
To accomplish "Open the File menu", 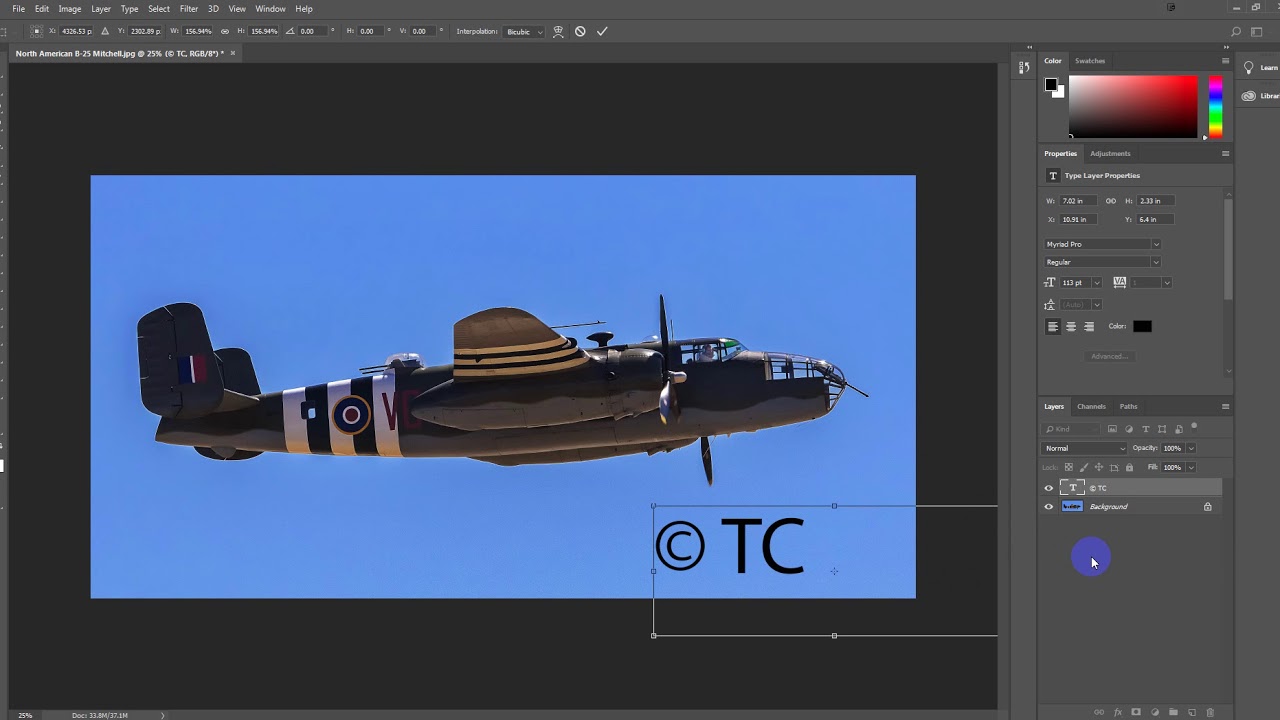I will click(x=19, y=9).
